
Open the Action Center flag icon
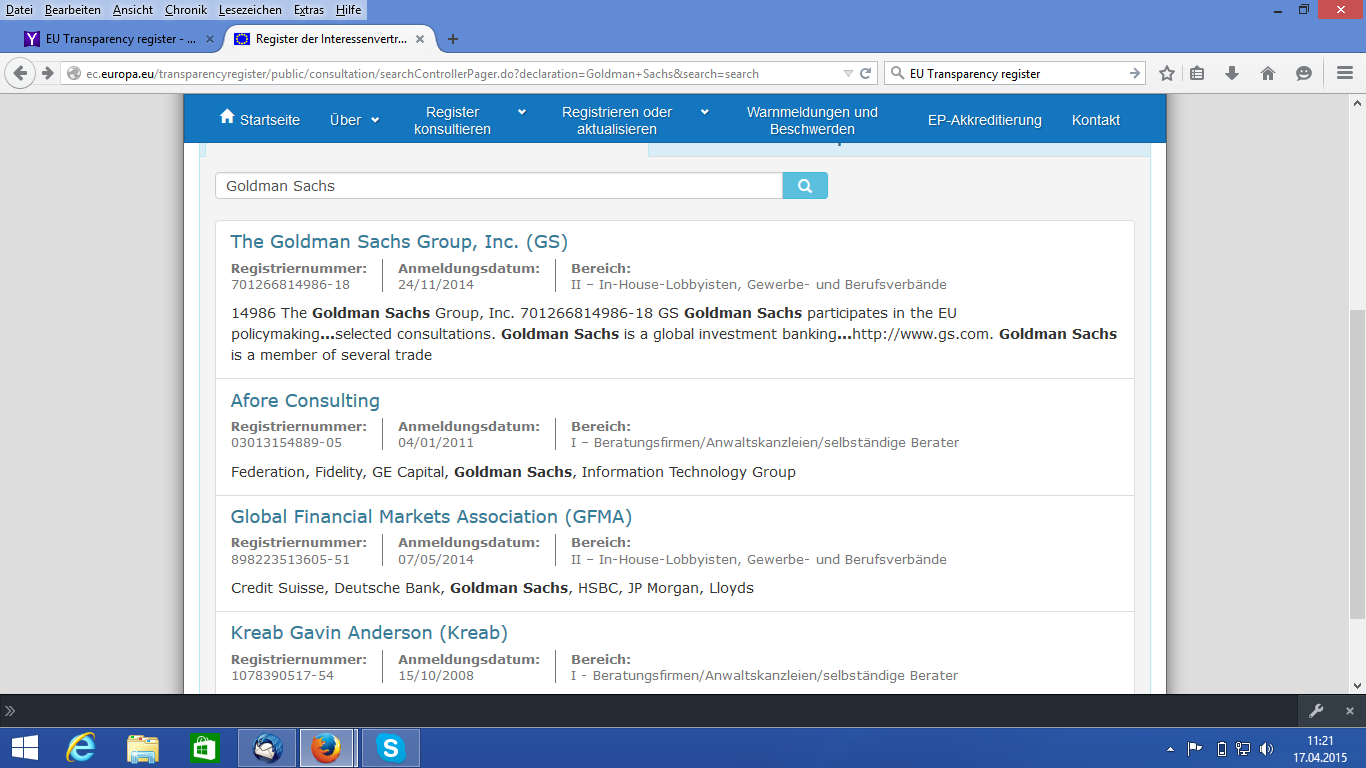tap(1194, 748)
